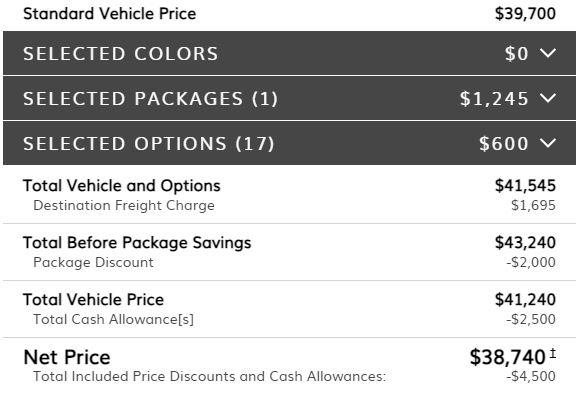Screen dimensions: 580x394
Task: Open the Selected Colors section header
Action: (289, 53)
